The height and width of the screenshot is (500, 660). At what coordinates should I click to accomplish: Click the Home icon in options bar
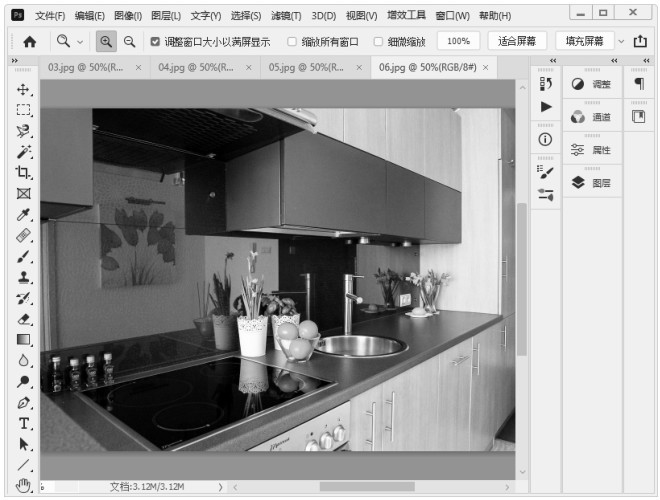[x=29, y=42]
